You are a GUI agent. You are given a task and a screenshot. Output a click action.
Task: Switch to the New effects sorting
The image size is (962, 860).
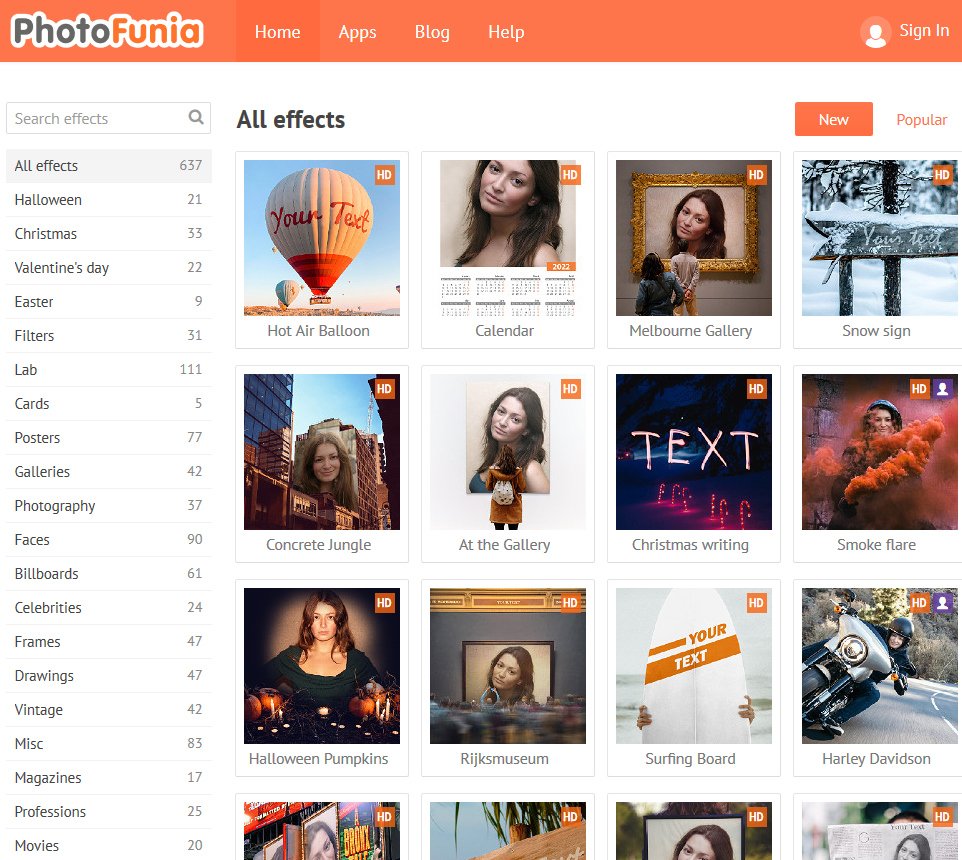833,120
